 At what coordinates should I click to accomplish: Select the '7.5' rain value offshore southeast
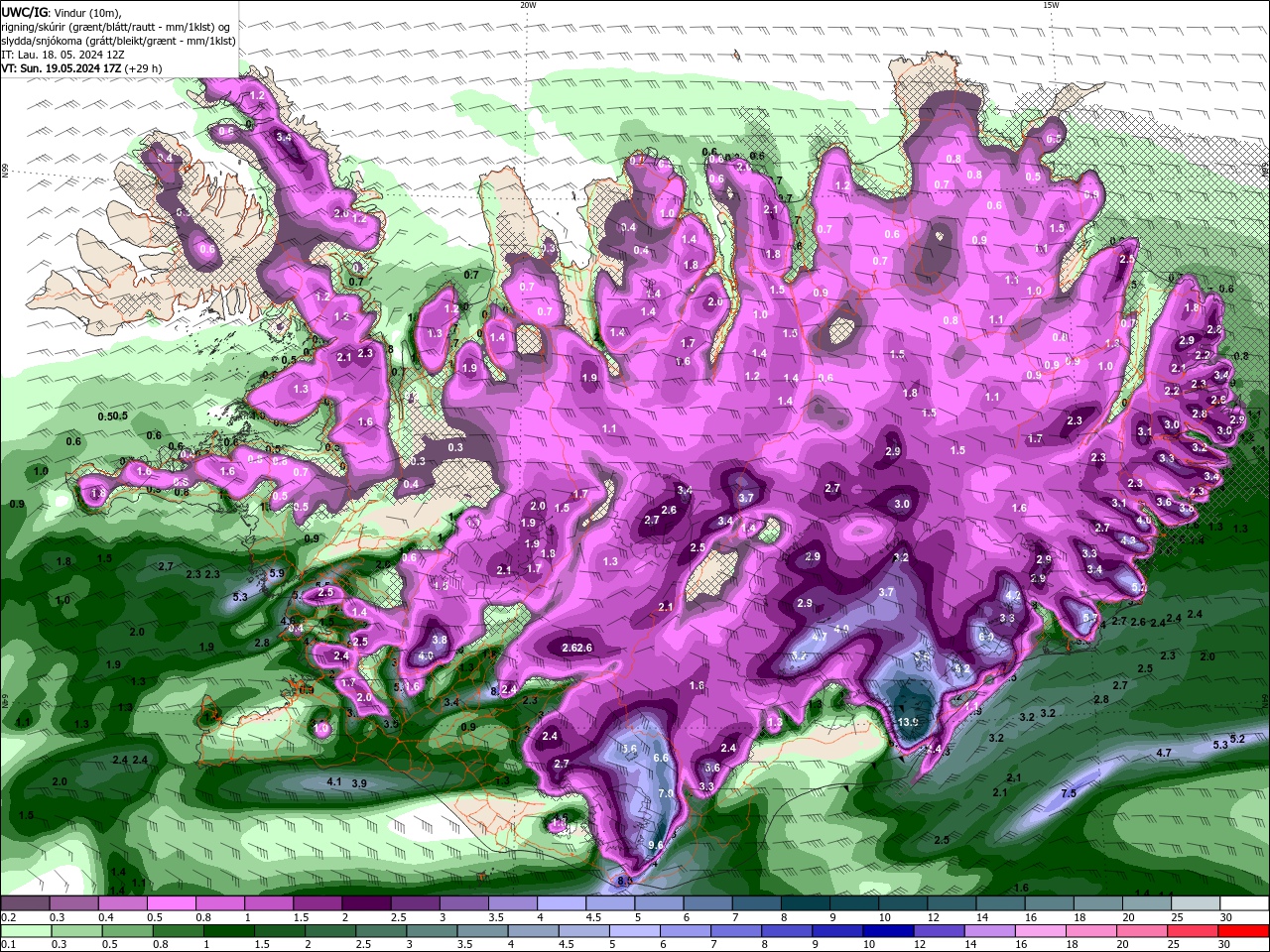click(1069, 793)
